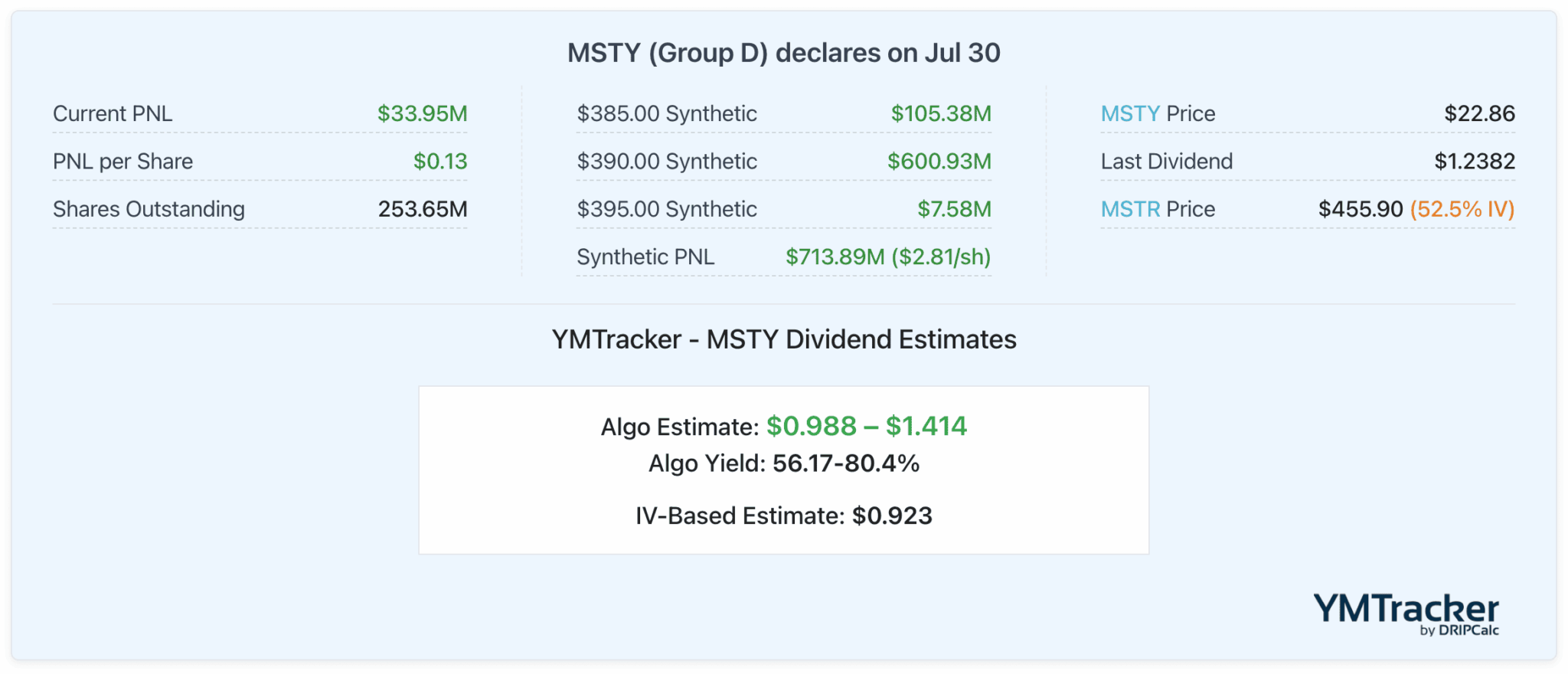Click the MSTY Price value $22.86
This screenshot has height=674, width=1568.
(1479, 113)
